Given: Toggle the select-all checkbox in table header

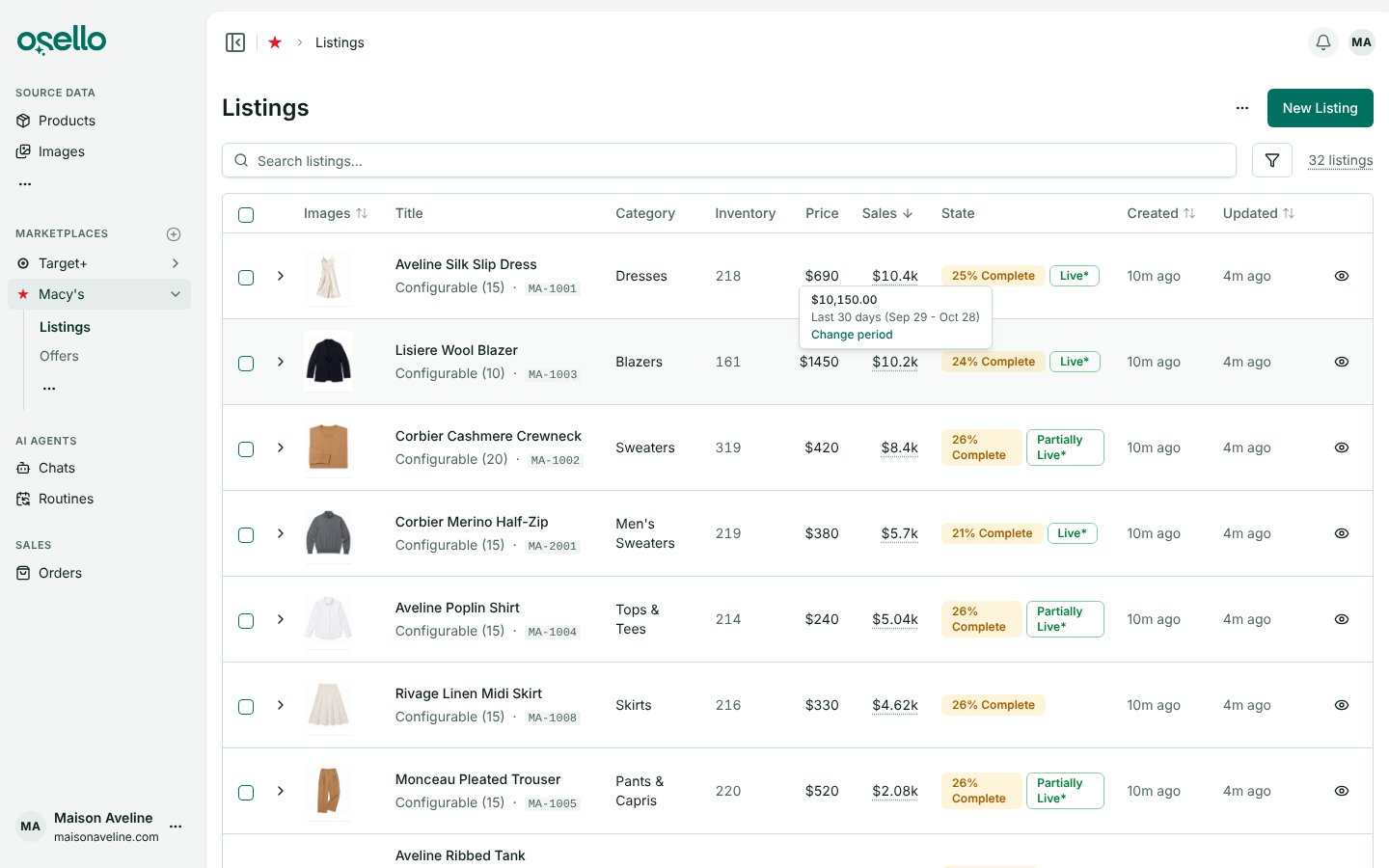Looking at the screenshot, I should [246, 214].
